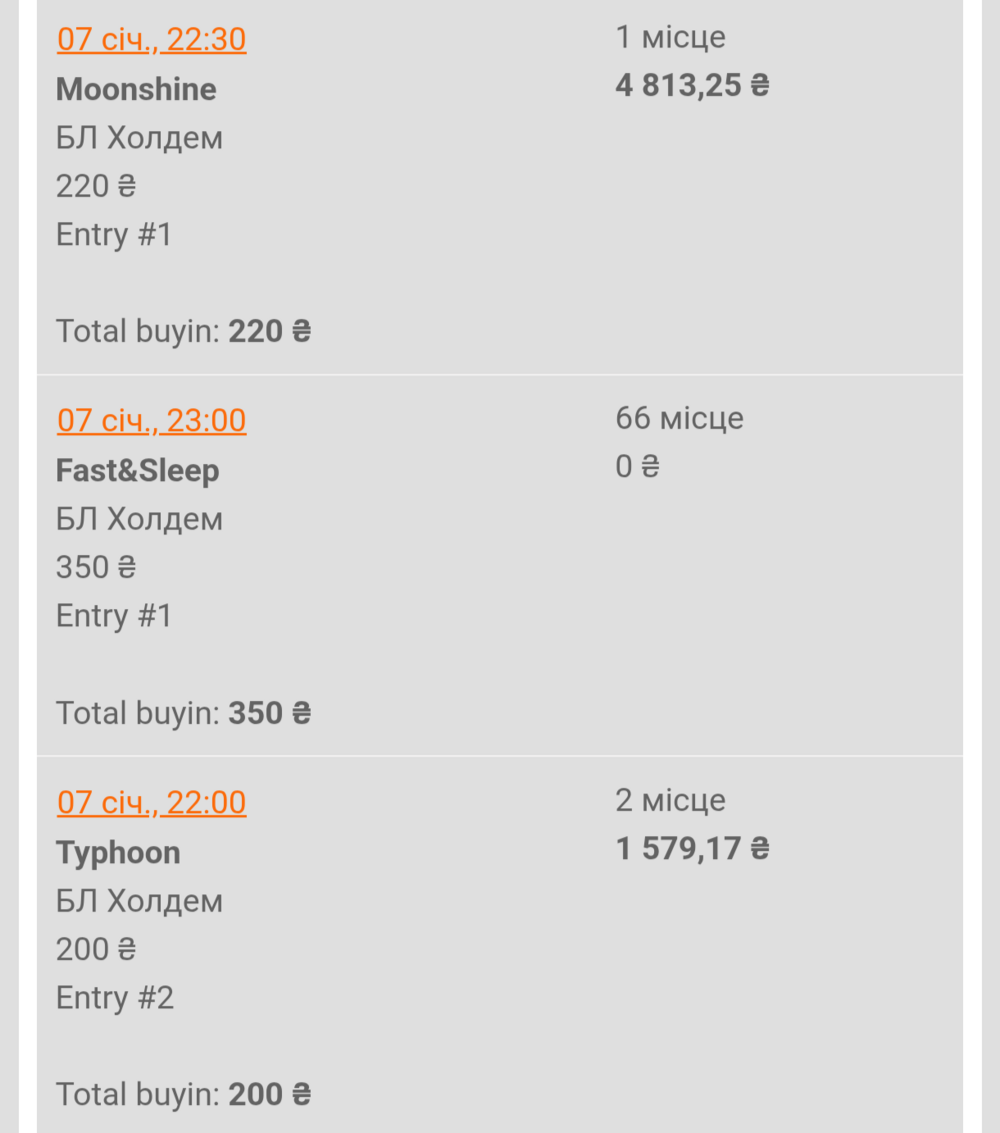Click Total buyin 200 ₴ line
Image resolution: width=1000 pixels, height=1133 pixels.
pyautogui.click(x=183, y=1094)
